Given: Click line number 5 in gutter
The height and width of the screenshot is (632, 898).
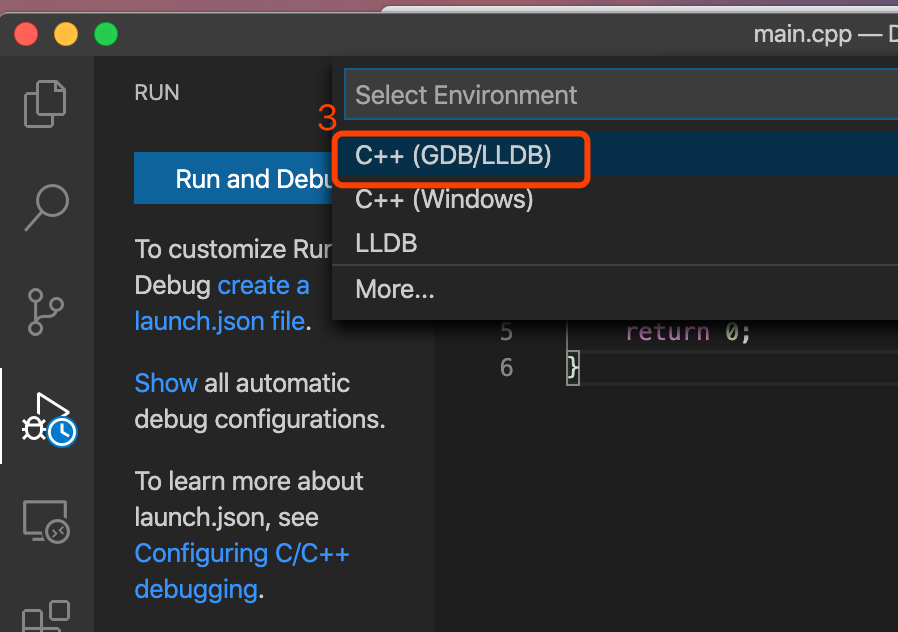Looking at the screenshot, I should [x=506, y=332].
